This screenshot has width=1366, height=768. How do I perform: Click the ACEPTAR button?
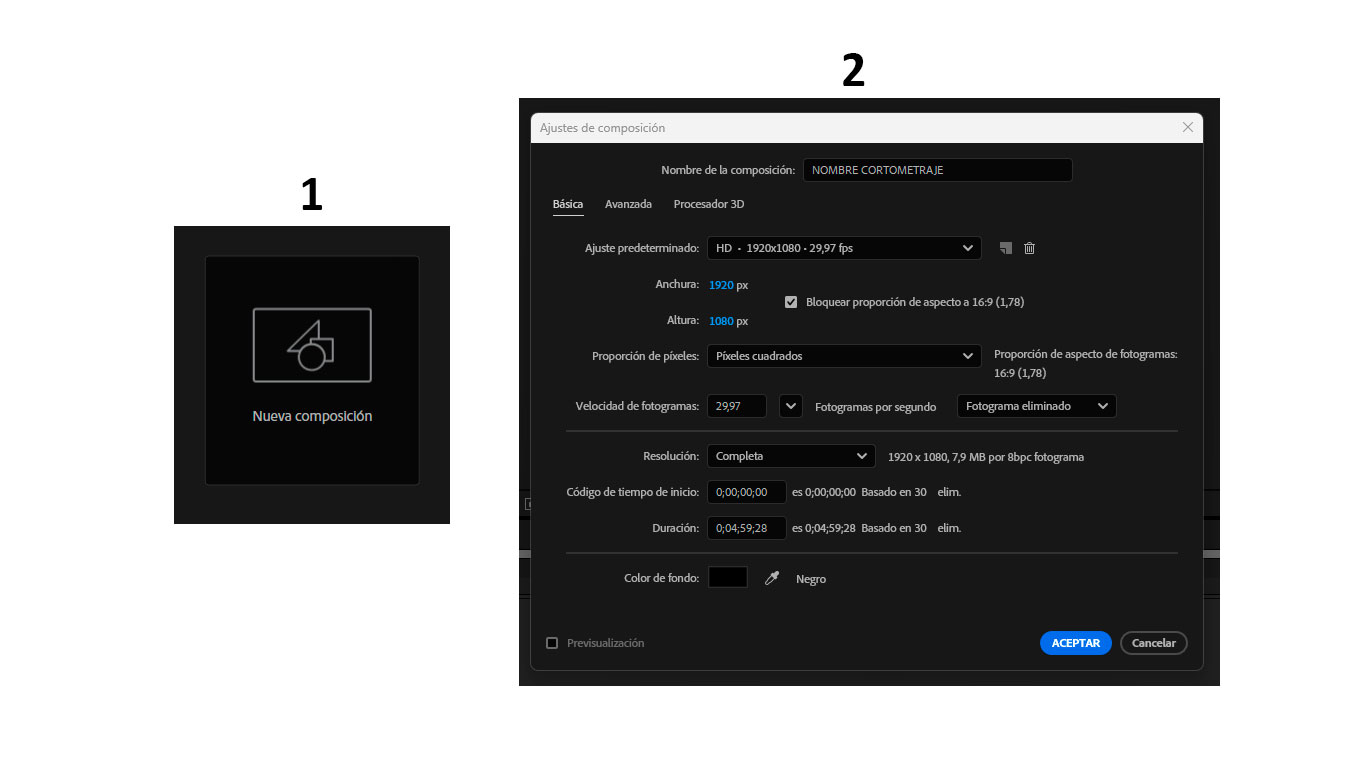1076,643
